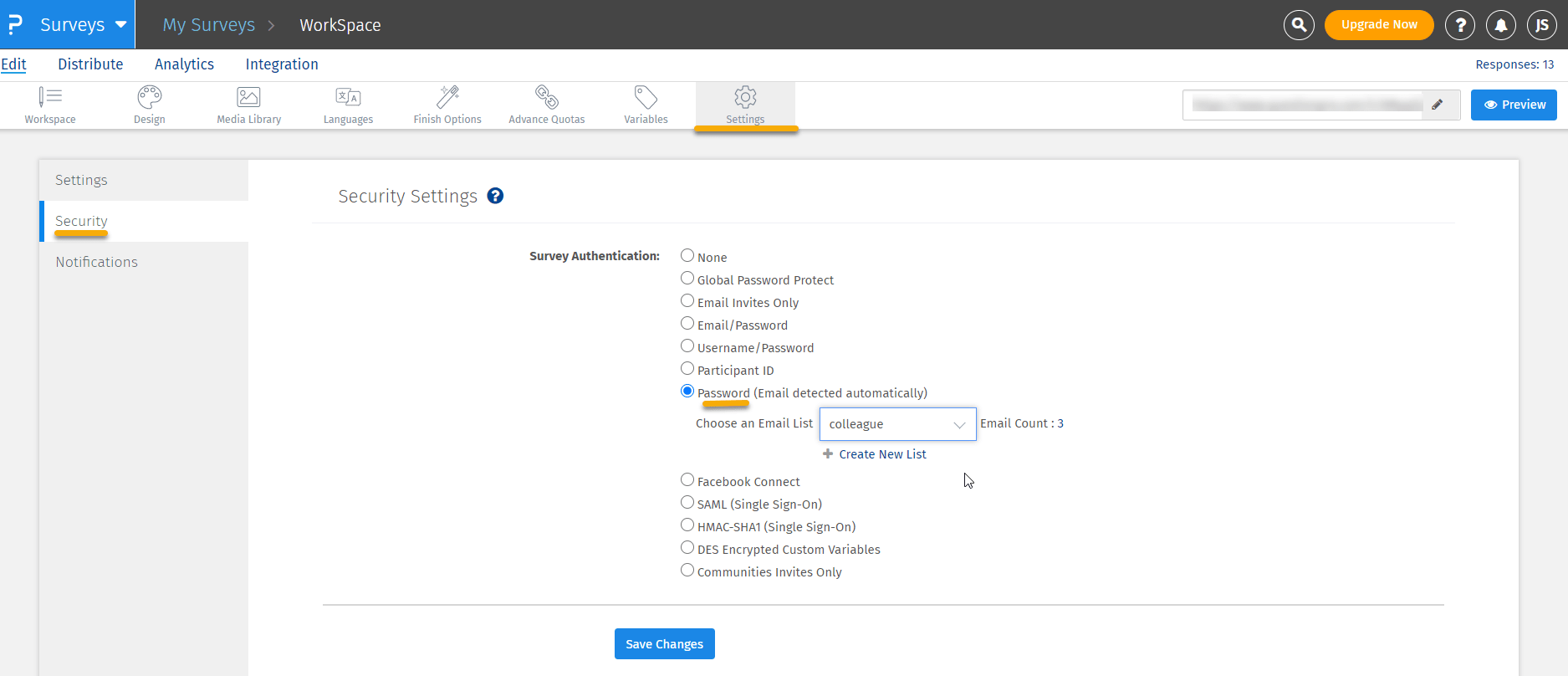Open the Media Library icon
1568x676 pixels.
(248, 98)
